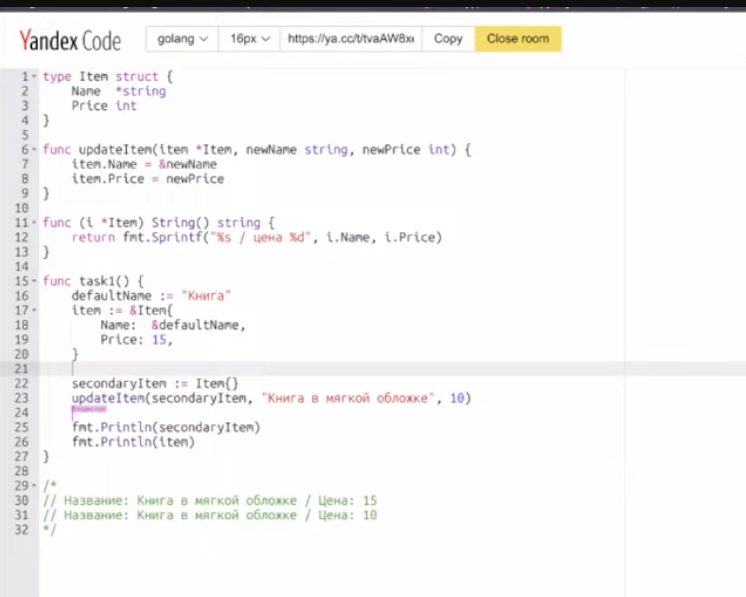Click line number 28 in the gutter

tap(22, 471)
